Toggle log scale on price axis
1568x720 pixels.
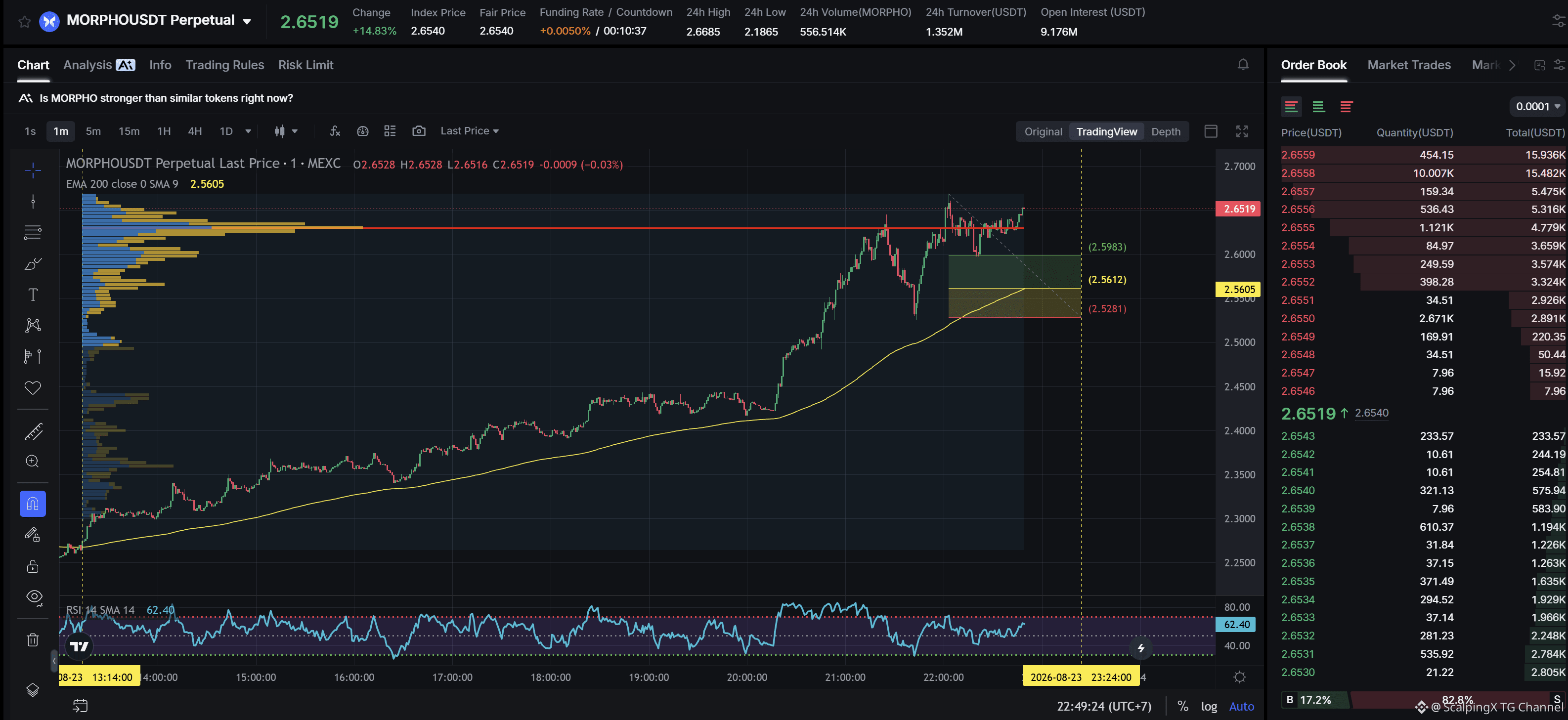click(x=1208, y=706)
